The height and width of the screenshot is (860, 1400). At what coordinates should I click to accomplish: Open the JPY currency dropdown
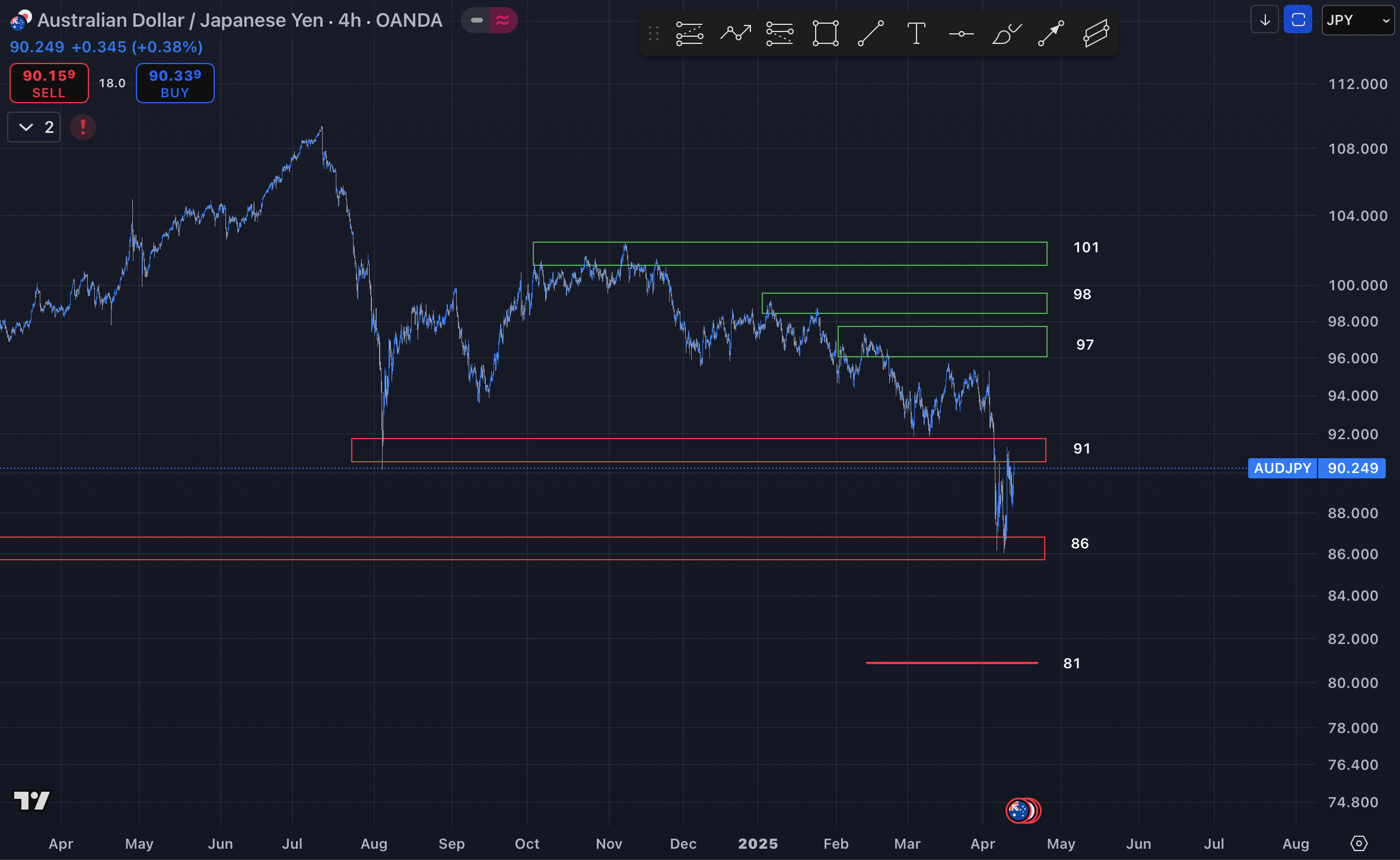point(1358,20)
